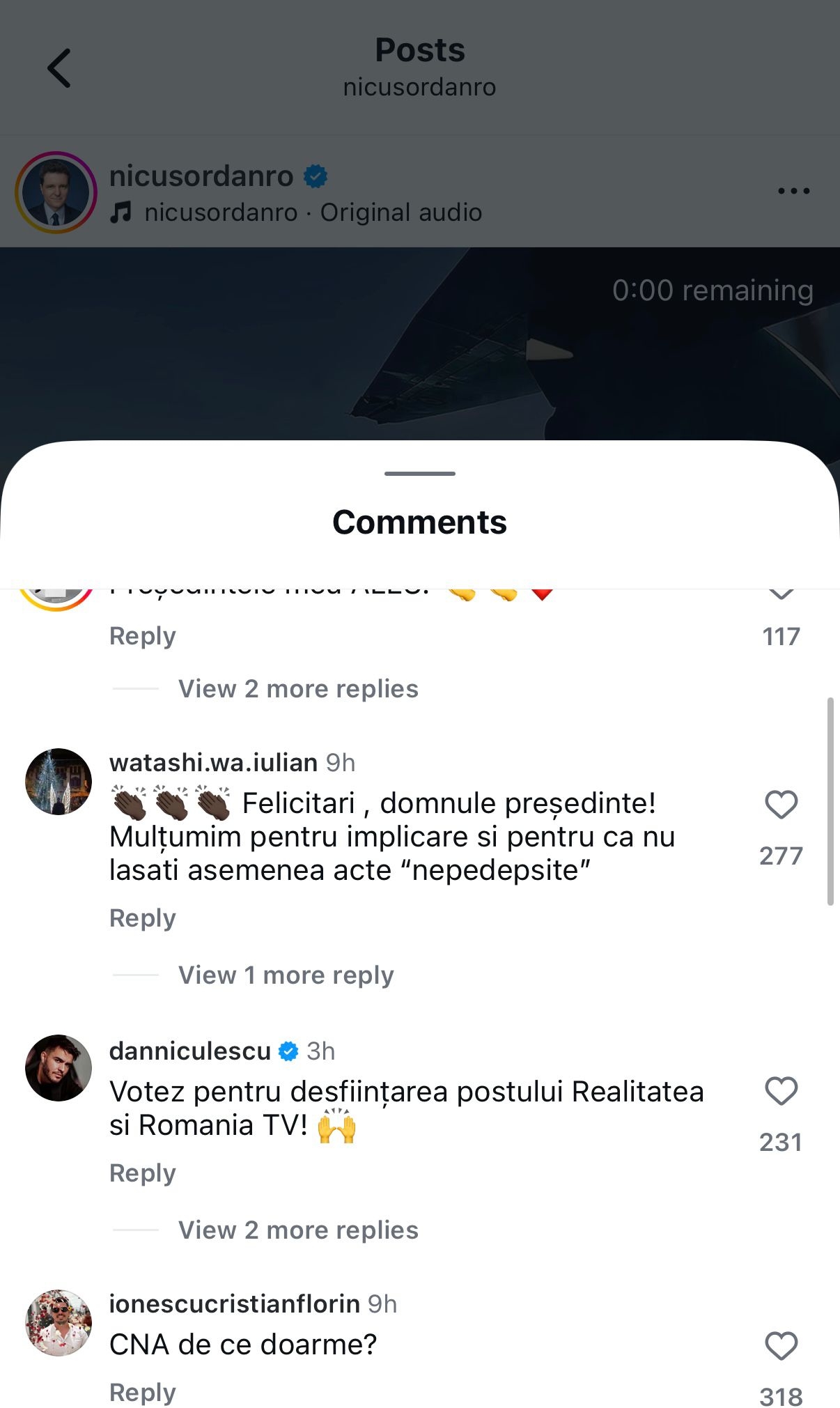Tap the danniculescu username link
This screenshot has height=1408, width=840.
tap(189, 1051)
